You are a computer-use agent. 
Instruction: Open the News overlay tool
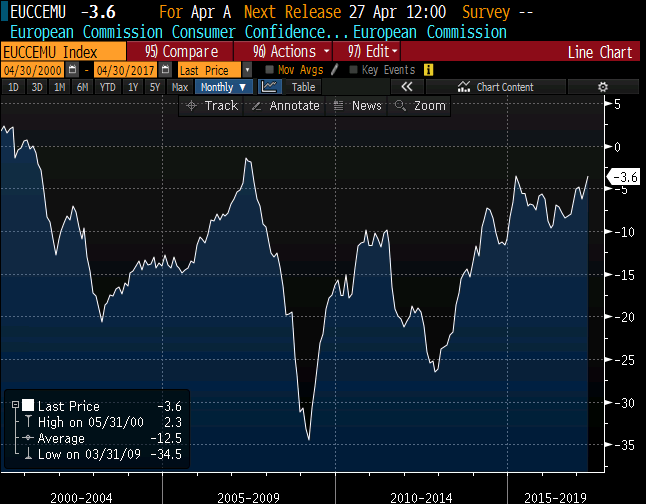(x=357, y=105)
